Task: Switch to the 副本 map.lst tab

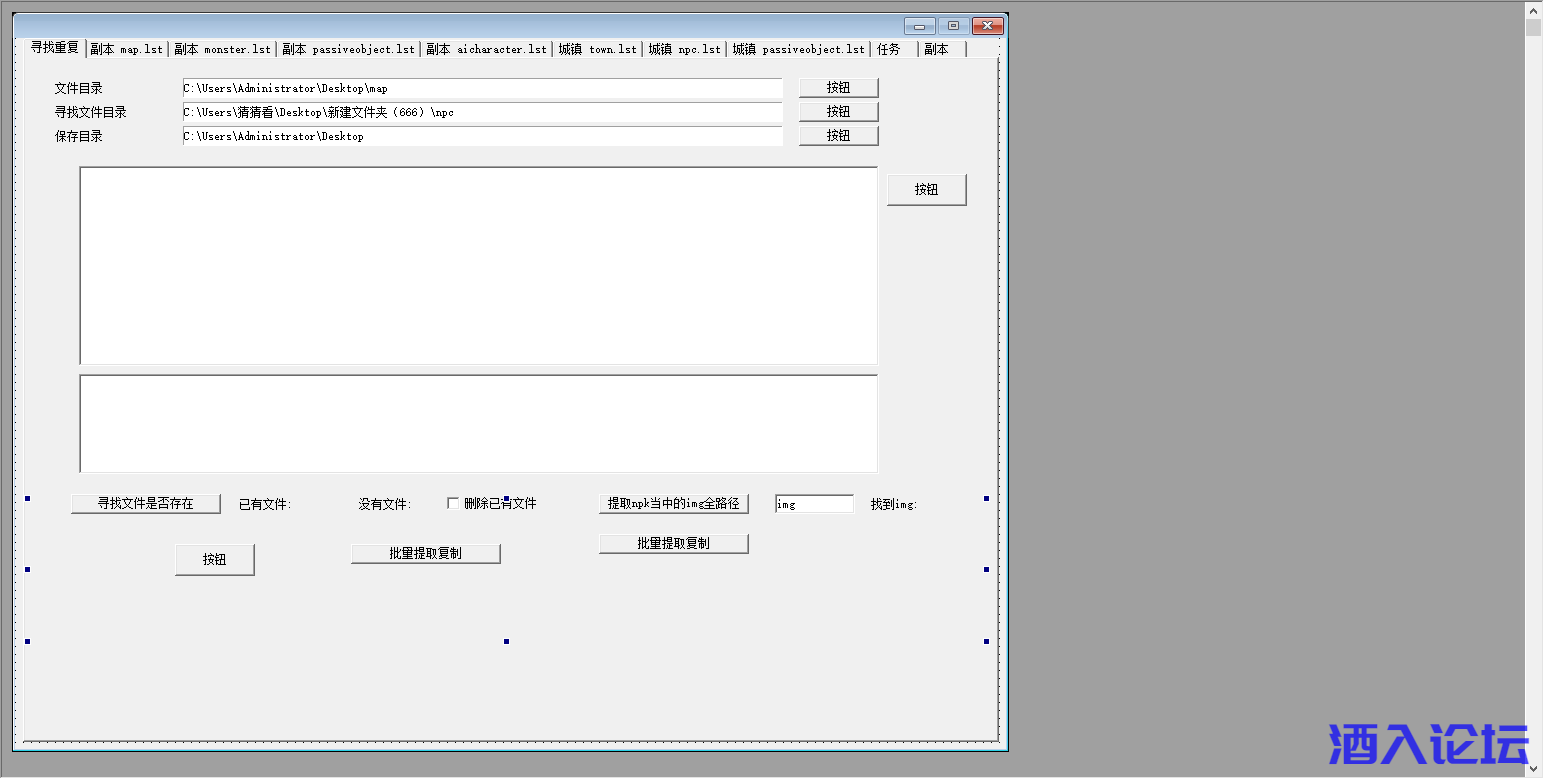Action: coord(126,49)
